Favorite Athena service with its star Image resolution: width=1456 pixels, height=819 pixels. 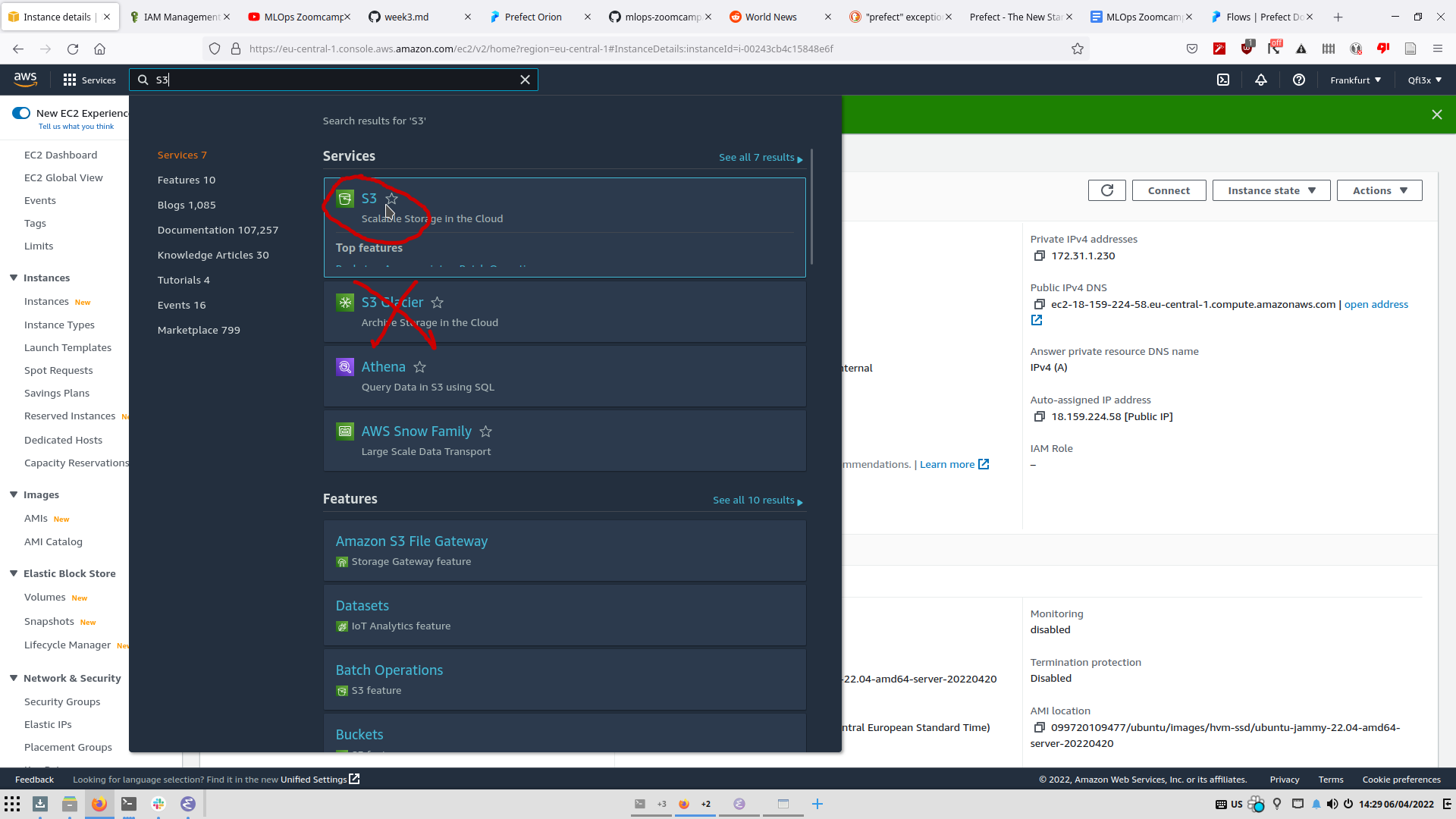(x=420, y=367)
